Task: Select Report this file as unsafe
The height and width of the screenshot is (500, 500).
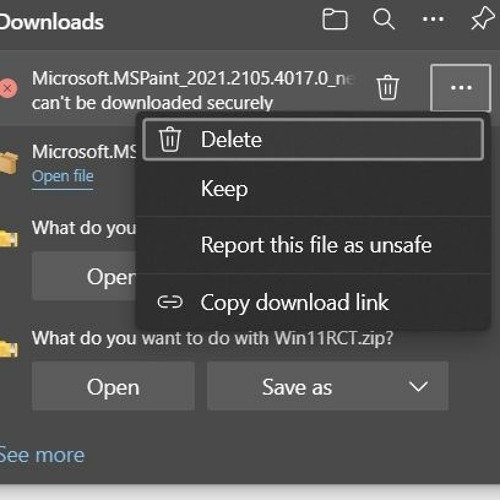Action: (313, 245)
